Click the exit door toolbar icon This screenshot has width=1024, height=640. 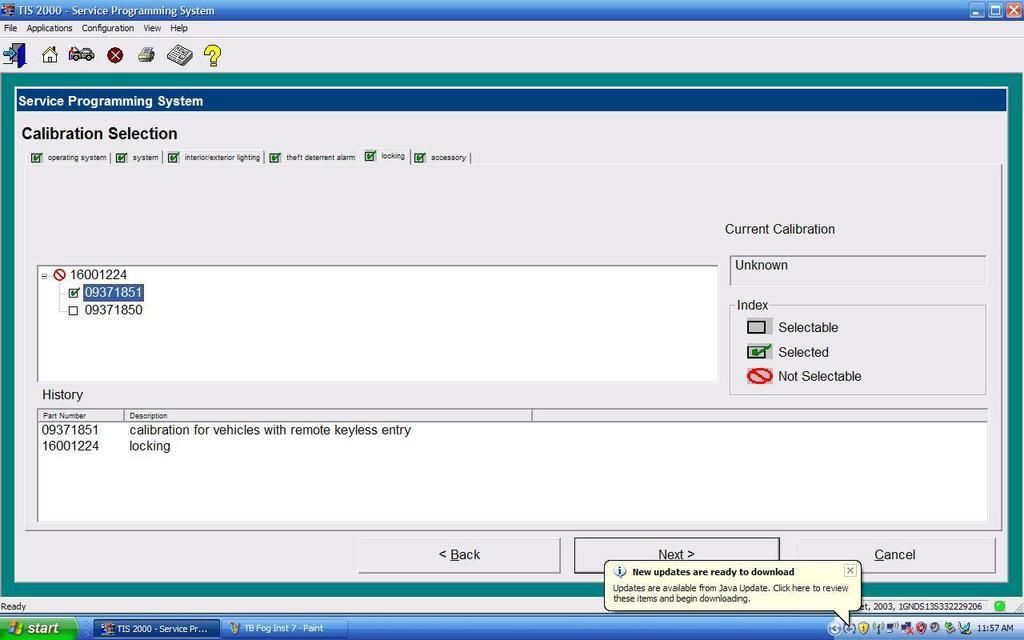point(14,56)
